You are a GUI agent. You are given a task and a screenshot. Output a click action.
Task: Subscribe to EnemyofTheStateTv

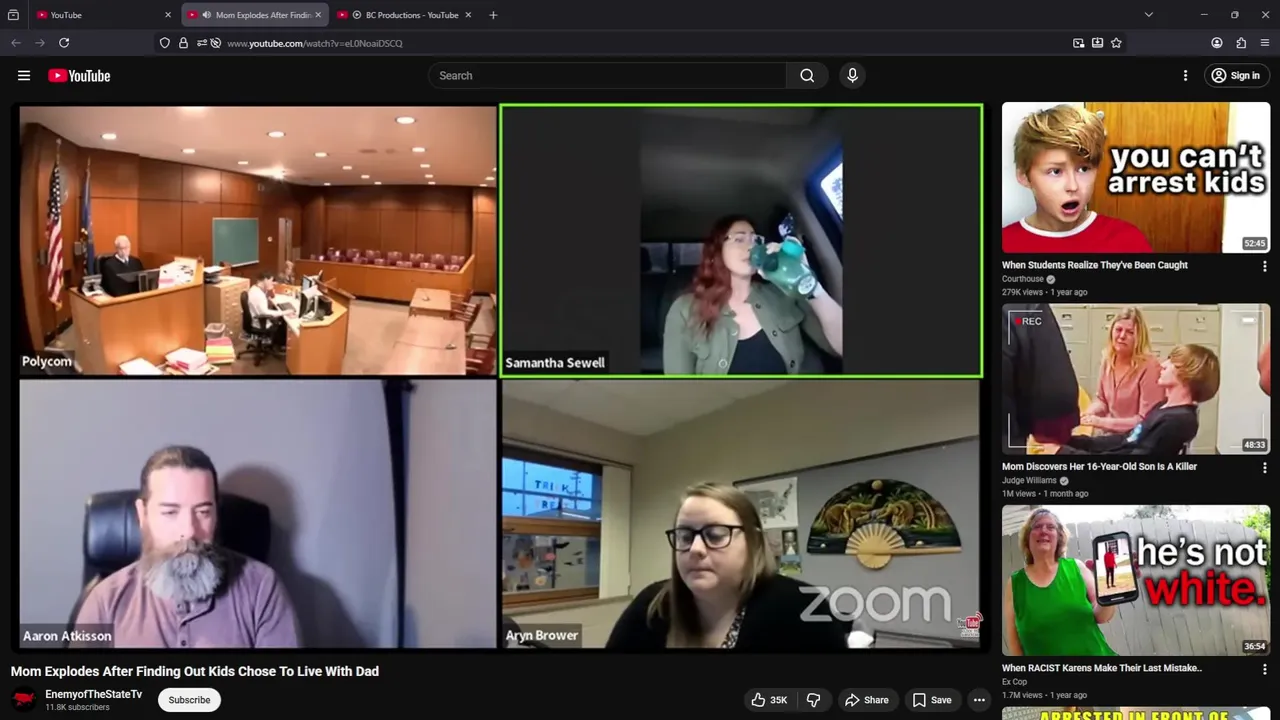[x=189, y=700]
